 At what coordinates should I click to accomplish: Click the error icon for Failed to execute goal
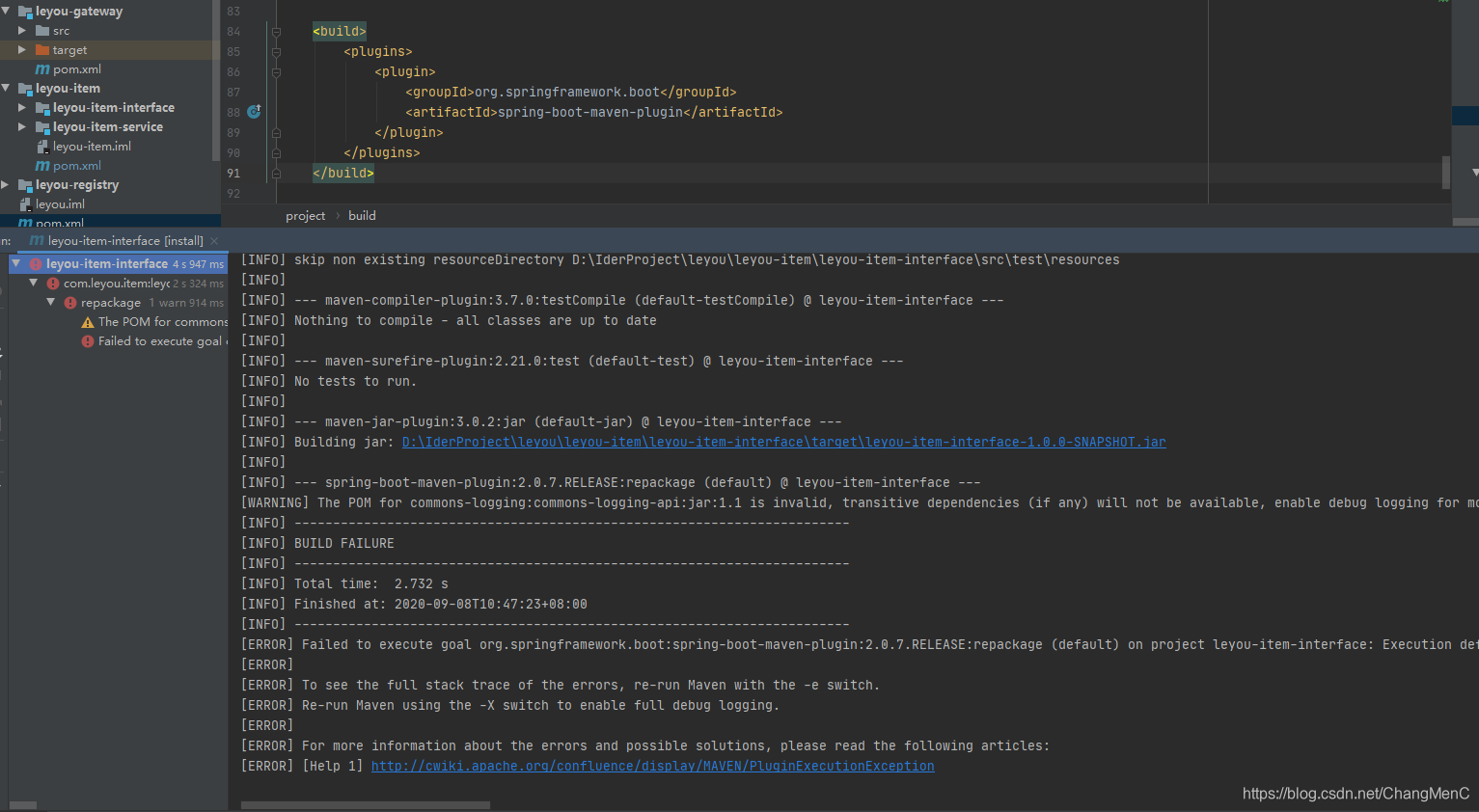click(x=88, y=341)
